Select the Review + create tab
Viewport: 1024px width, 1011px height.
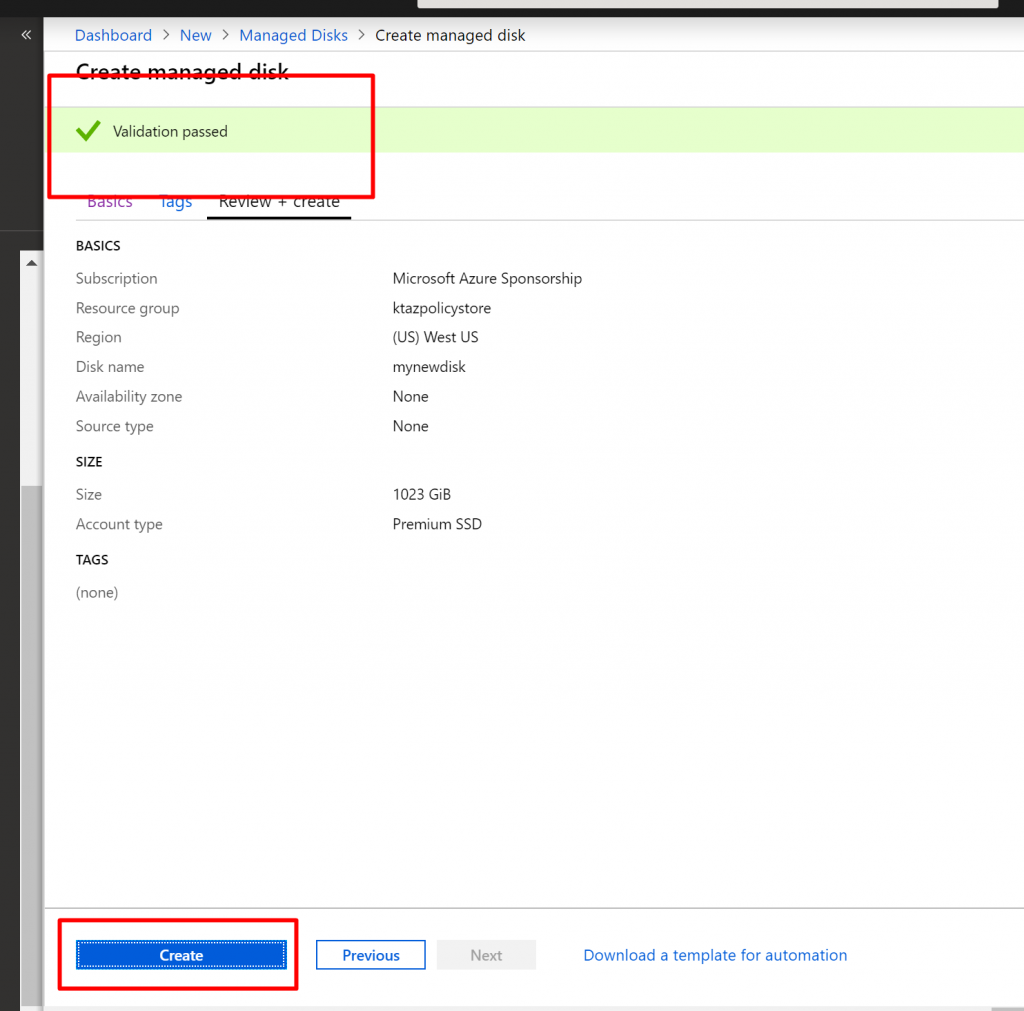click(279, 202)
